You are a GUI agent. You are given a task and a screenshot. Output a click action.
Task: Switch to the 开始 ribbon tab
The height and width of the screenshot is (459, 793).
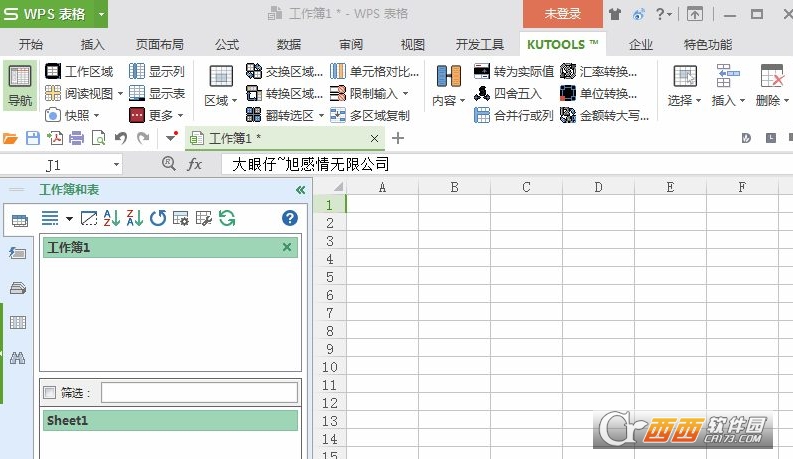coord(31,44)
